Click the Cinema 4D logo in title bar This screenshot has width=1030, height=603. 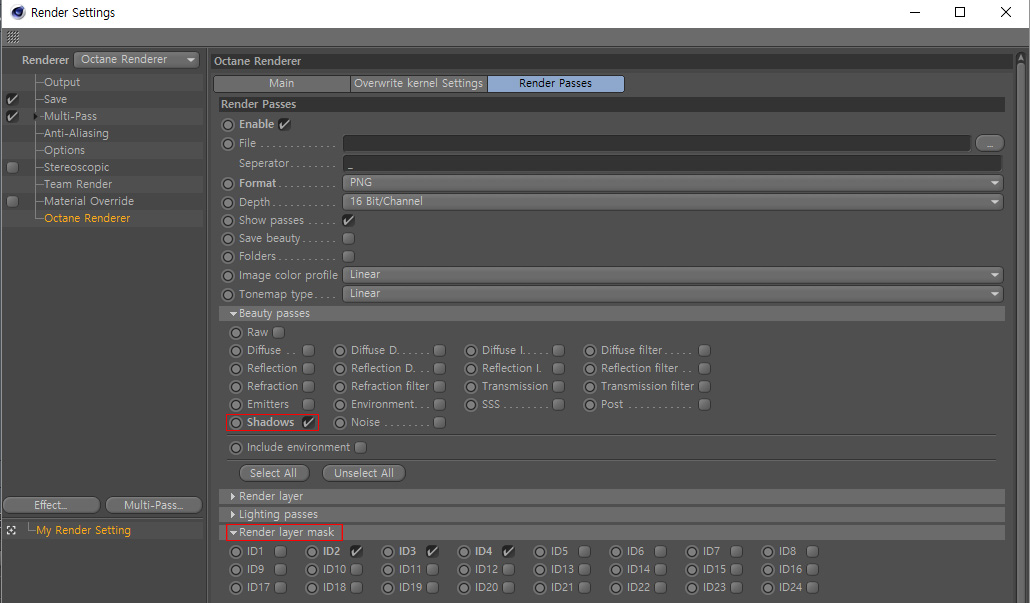coord(17,13)
